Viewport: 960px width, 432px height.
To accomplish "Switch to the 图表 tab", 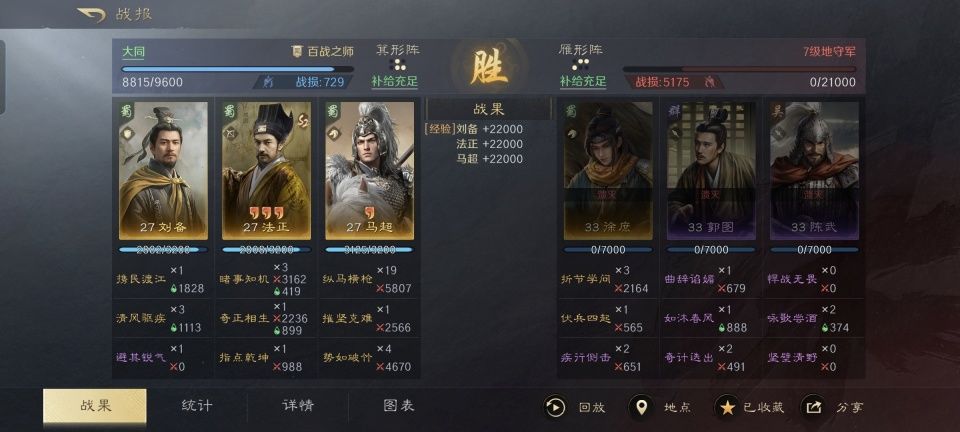I will 399,406.
